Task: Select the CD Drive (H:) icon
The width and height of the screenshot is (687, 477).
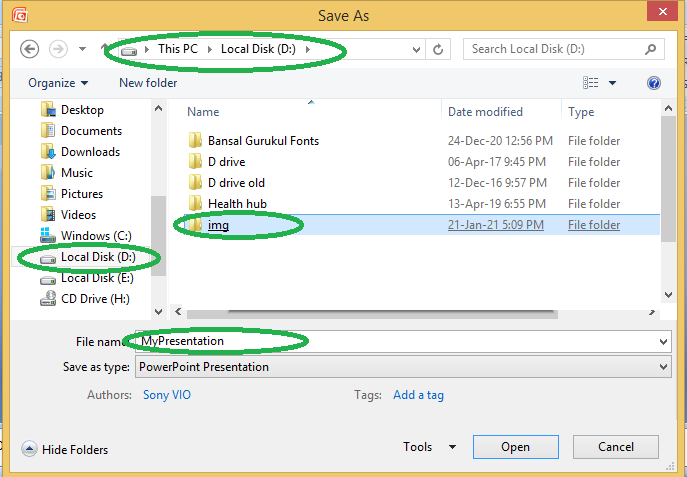Action: pos(48,299)
